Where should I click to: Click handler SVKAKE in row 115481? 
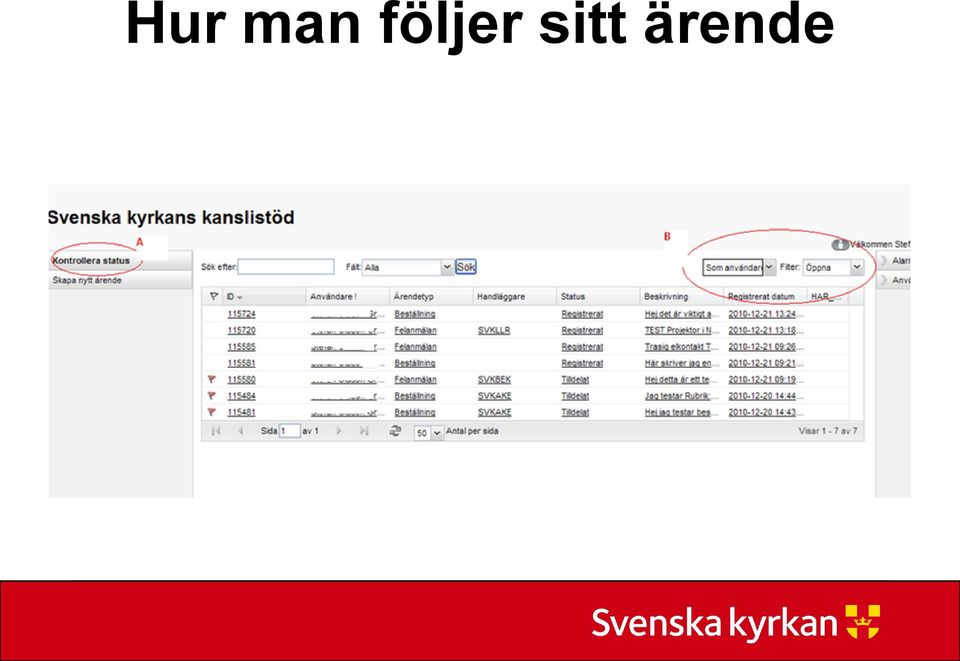click(495, 413)
